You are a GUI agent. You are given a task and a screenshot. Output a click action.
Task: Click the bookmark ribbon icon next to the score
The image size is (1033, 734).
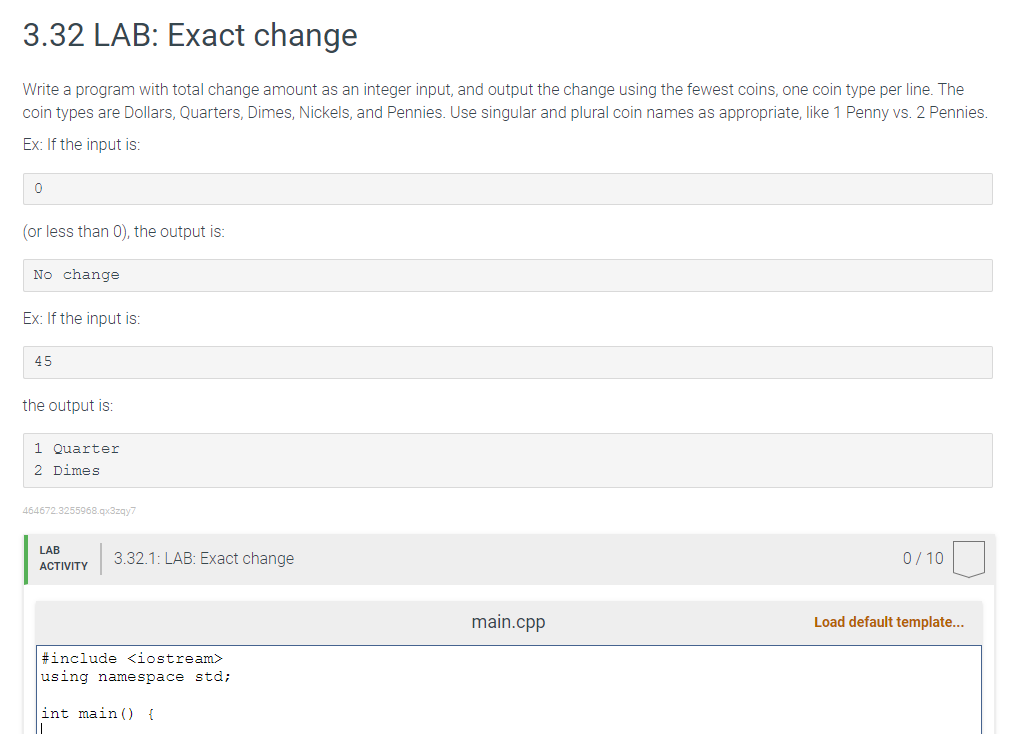968,558
